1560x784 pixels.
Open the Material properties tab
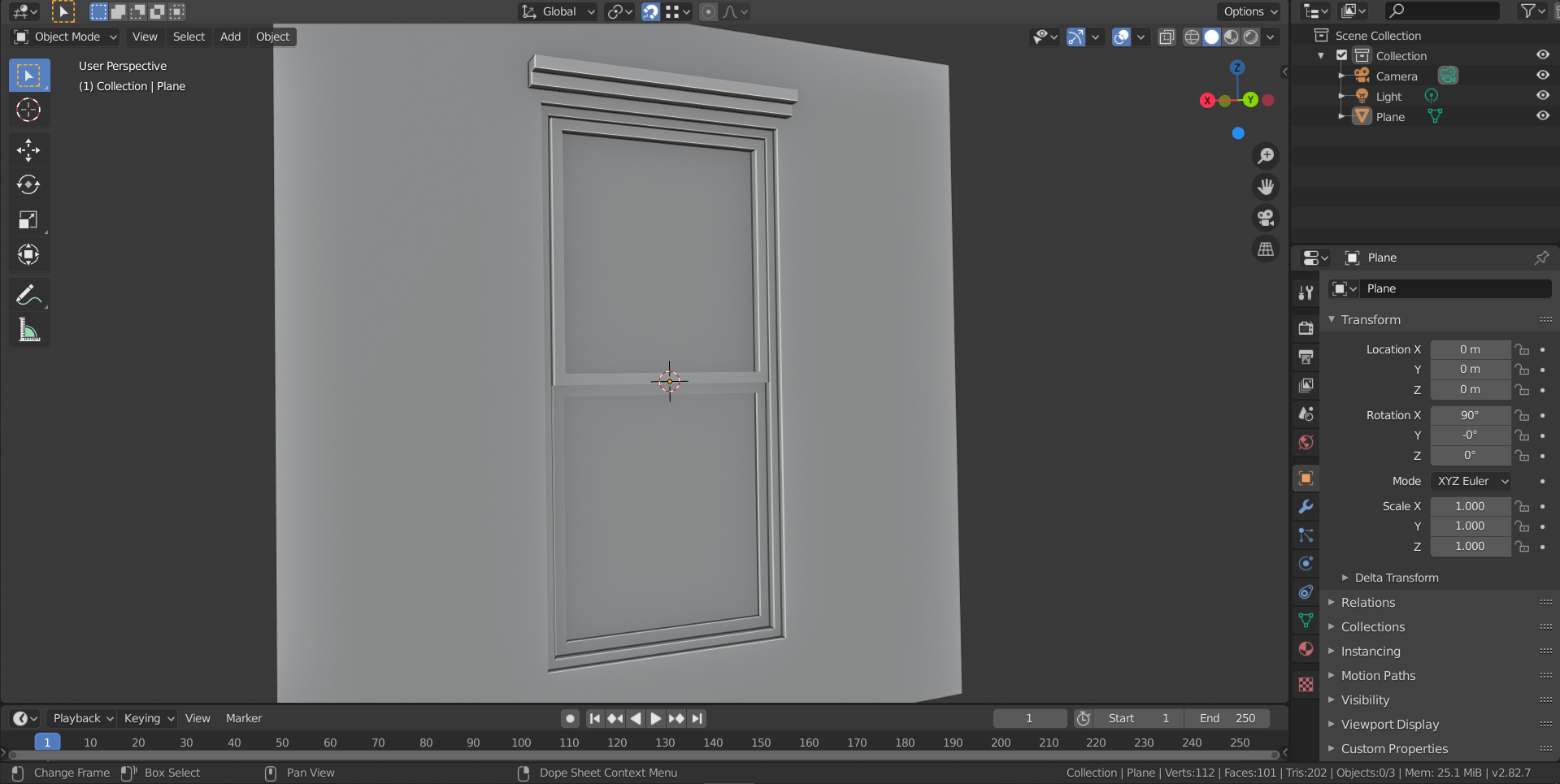coord(1306,649)
